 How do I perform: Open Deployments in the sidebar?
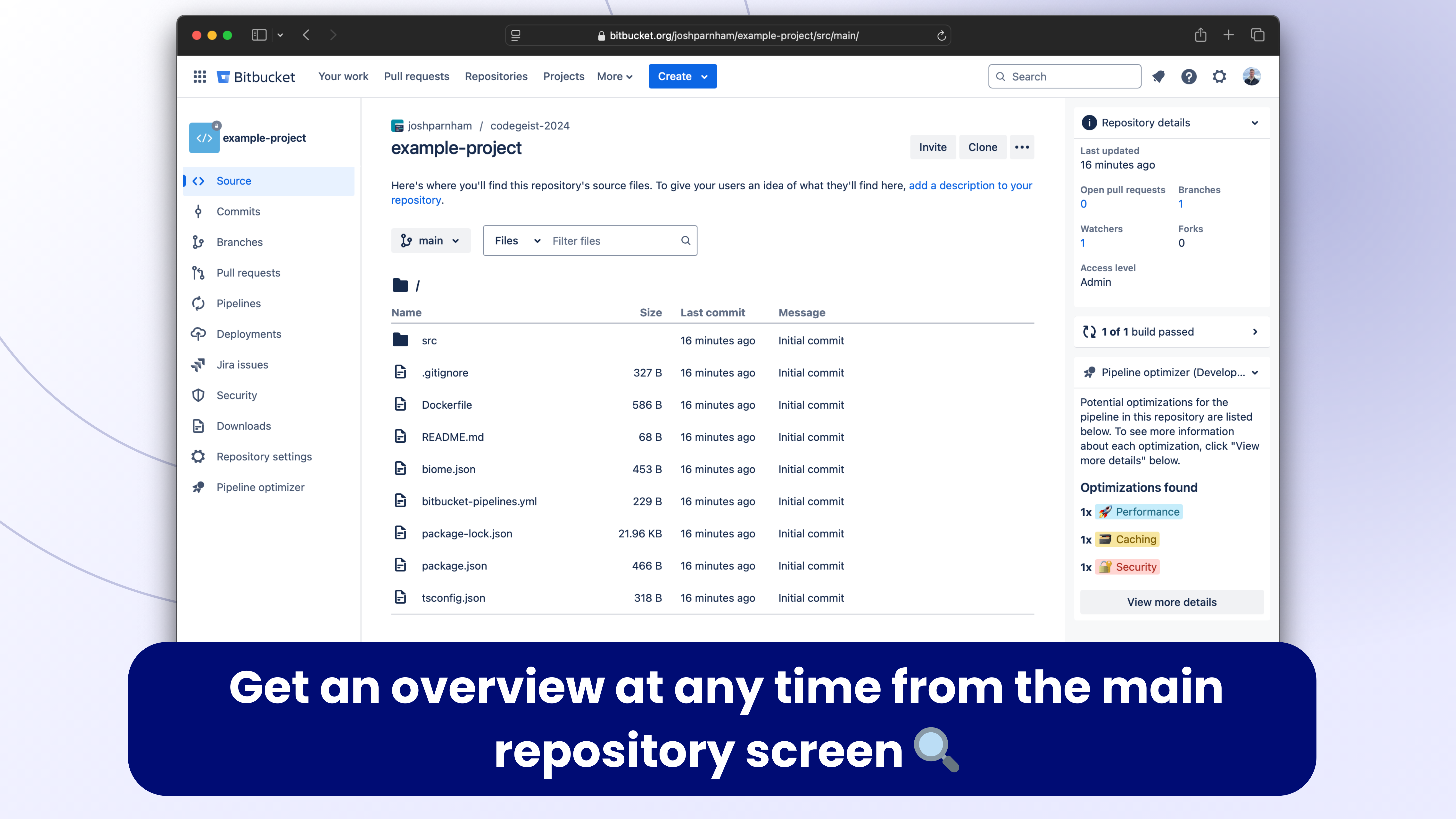[248, 334]
